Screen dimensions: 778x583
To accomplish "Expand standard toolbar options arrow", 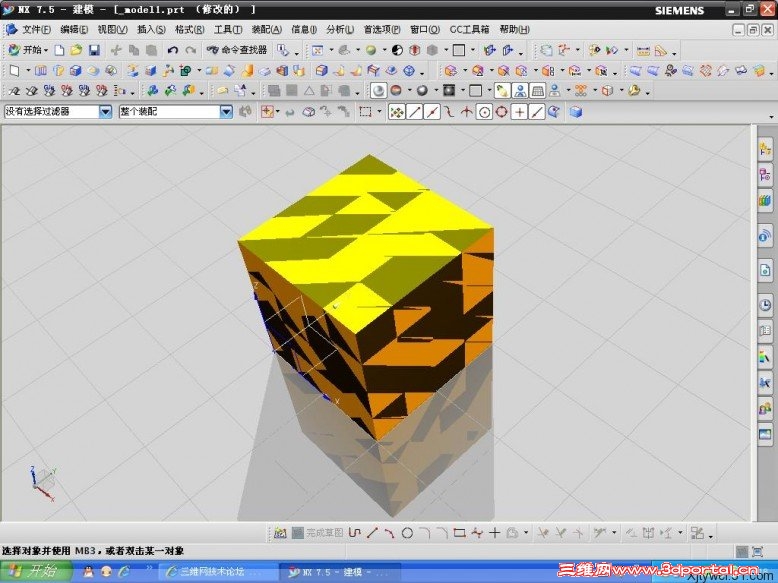I will click(297, 53).
